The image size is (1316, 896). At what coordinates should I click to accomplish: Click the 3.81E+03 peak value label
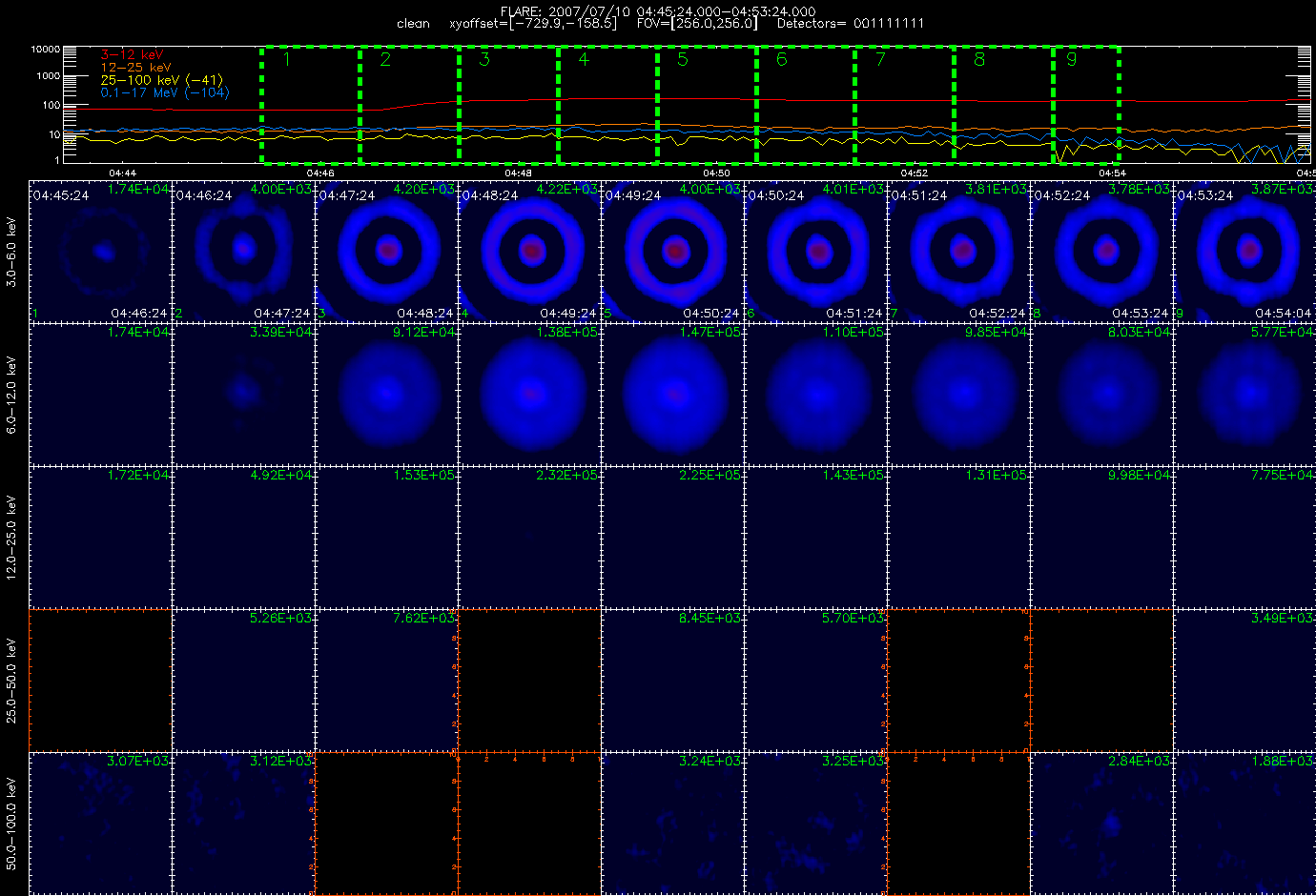coord(997,189)
